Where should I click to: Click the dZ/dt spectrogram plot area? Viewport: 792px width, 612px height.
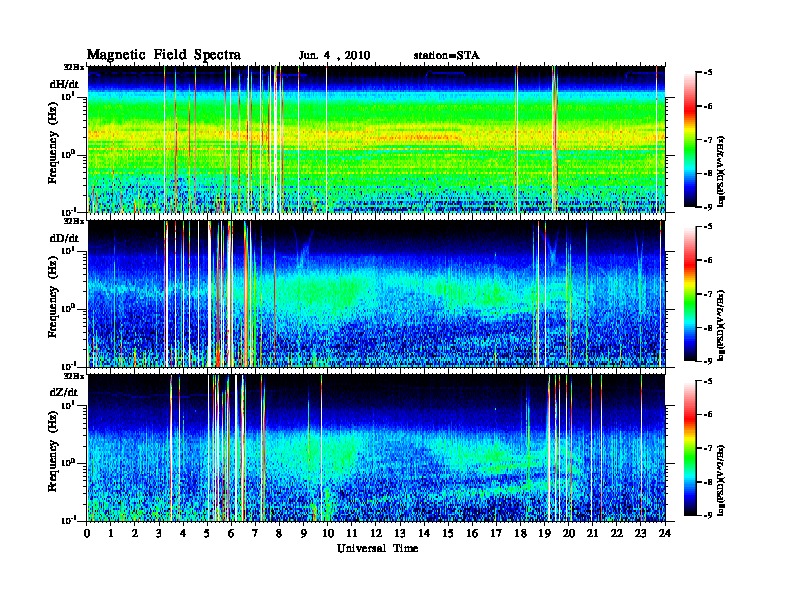376,448
